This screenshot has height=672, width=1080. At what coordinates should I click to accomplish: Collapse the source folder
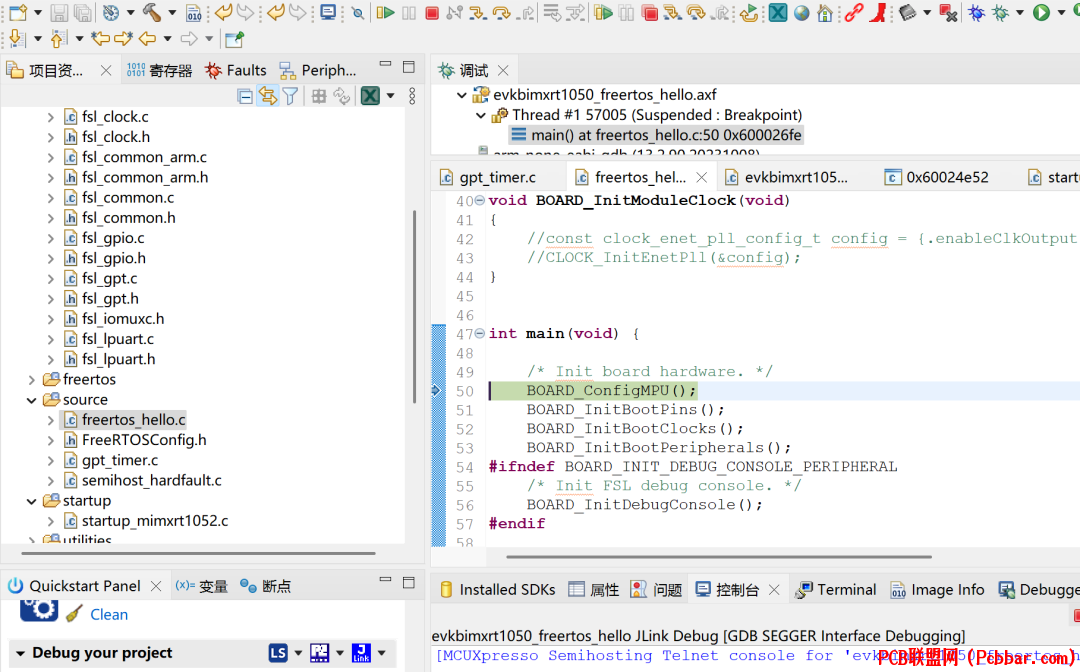coord(32,399)
